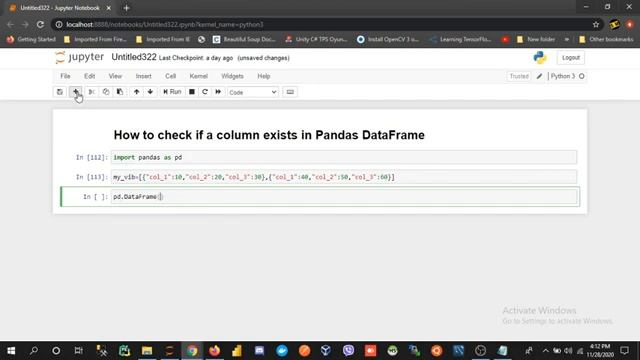Open the View menu
The height and width of the screenshot is (360, 640).
[x=115, y=76]
